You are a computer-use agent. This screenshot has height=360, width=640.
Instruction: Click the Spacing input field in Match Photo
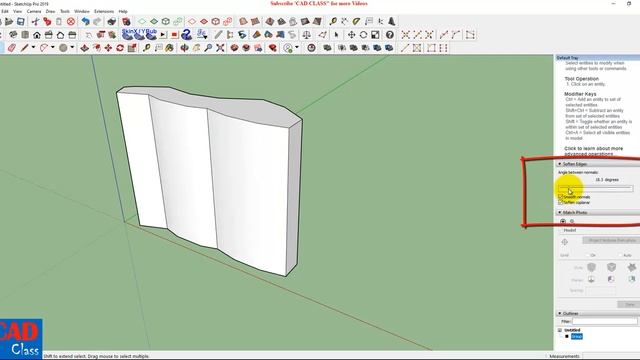tap(601, 291)
